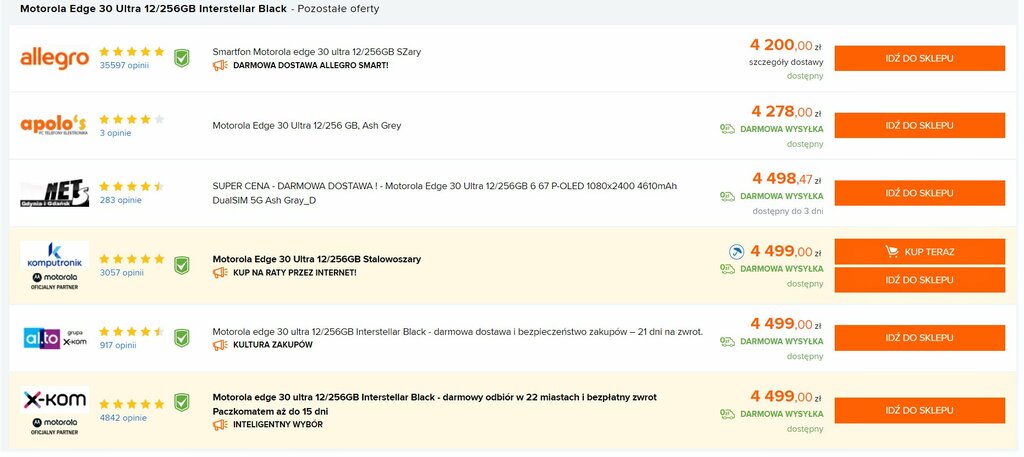Click delivery truck icon in apolo's row
This screenshot has height=457, width=1024.
pyautogui.click(x=728, y=129)
